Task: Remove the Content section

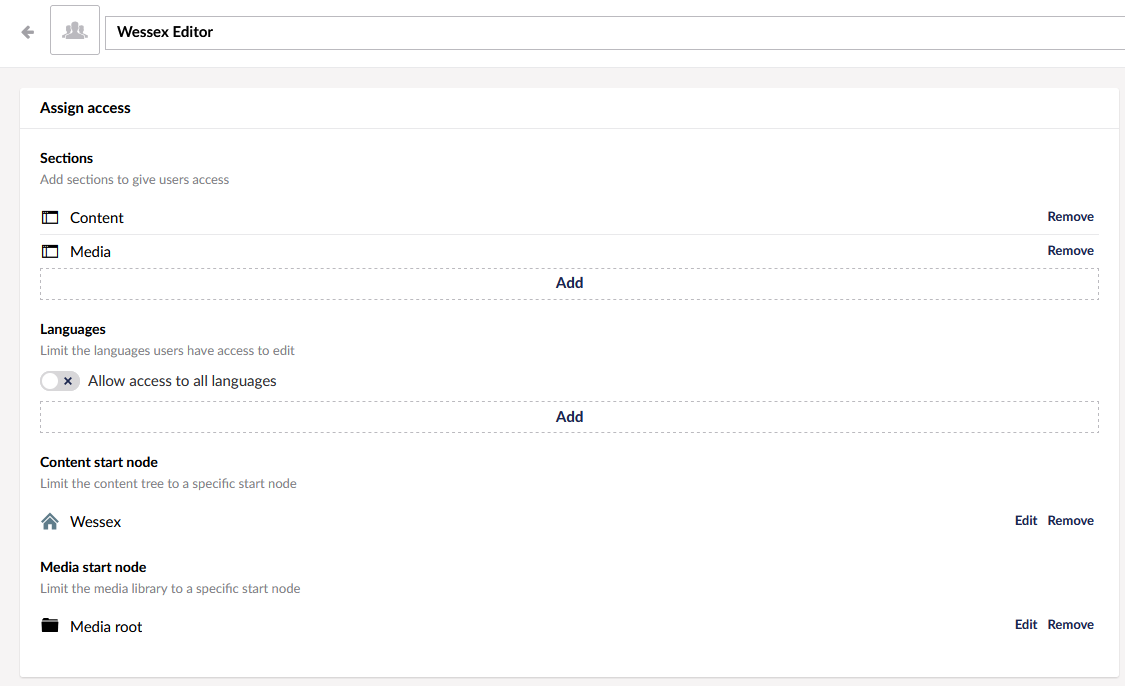Action: (1070, 217)
